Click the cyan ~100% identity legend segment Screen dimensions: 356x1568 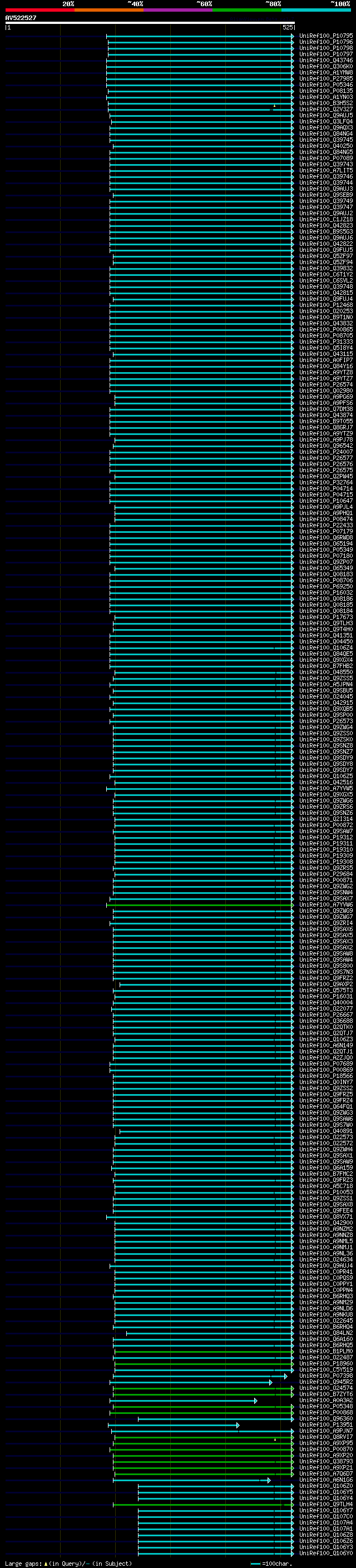[316, 10]
